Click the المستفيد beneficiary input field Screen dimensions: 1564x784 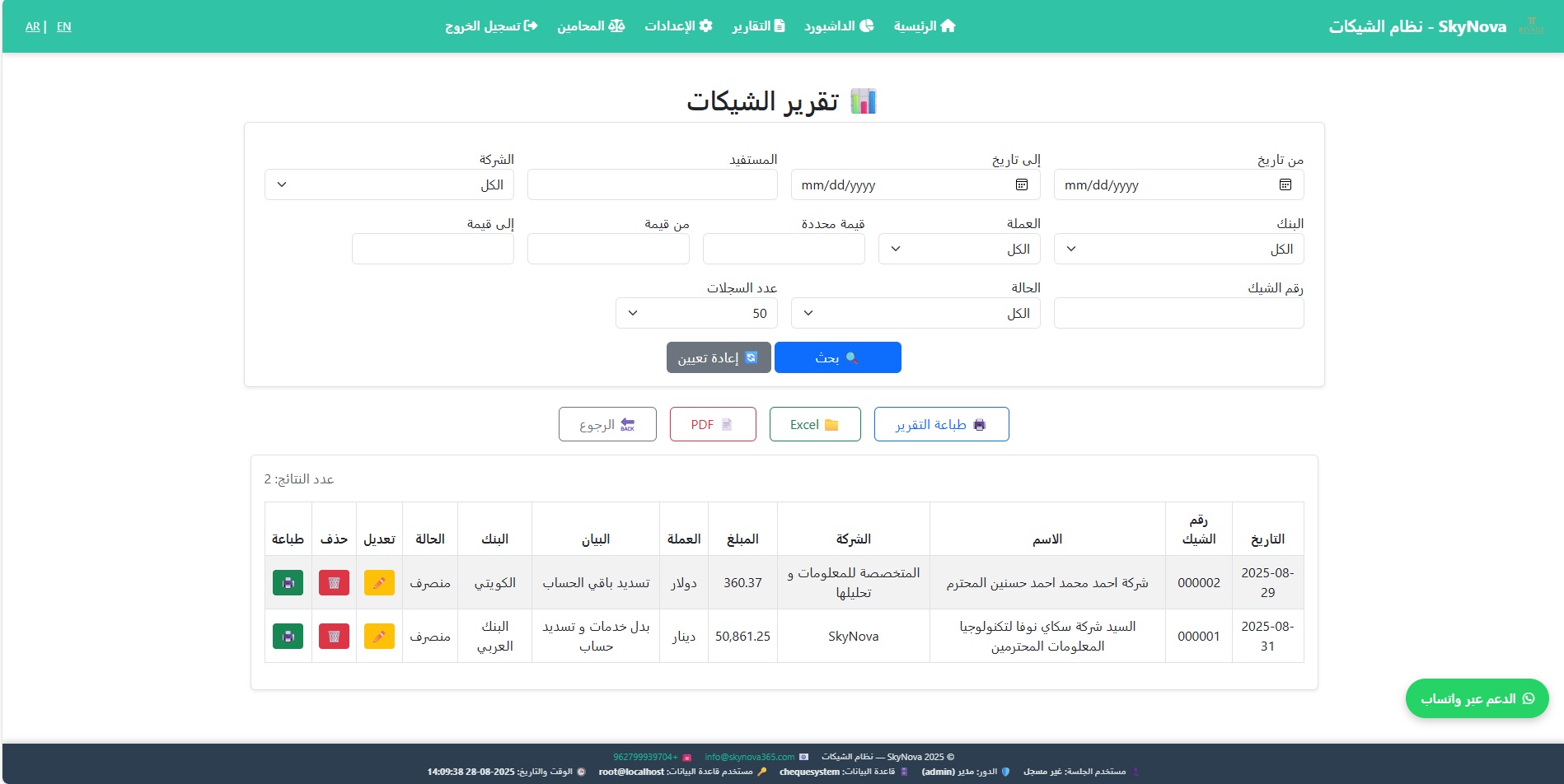click(x=652, y=185)
